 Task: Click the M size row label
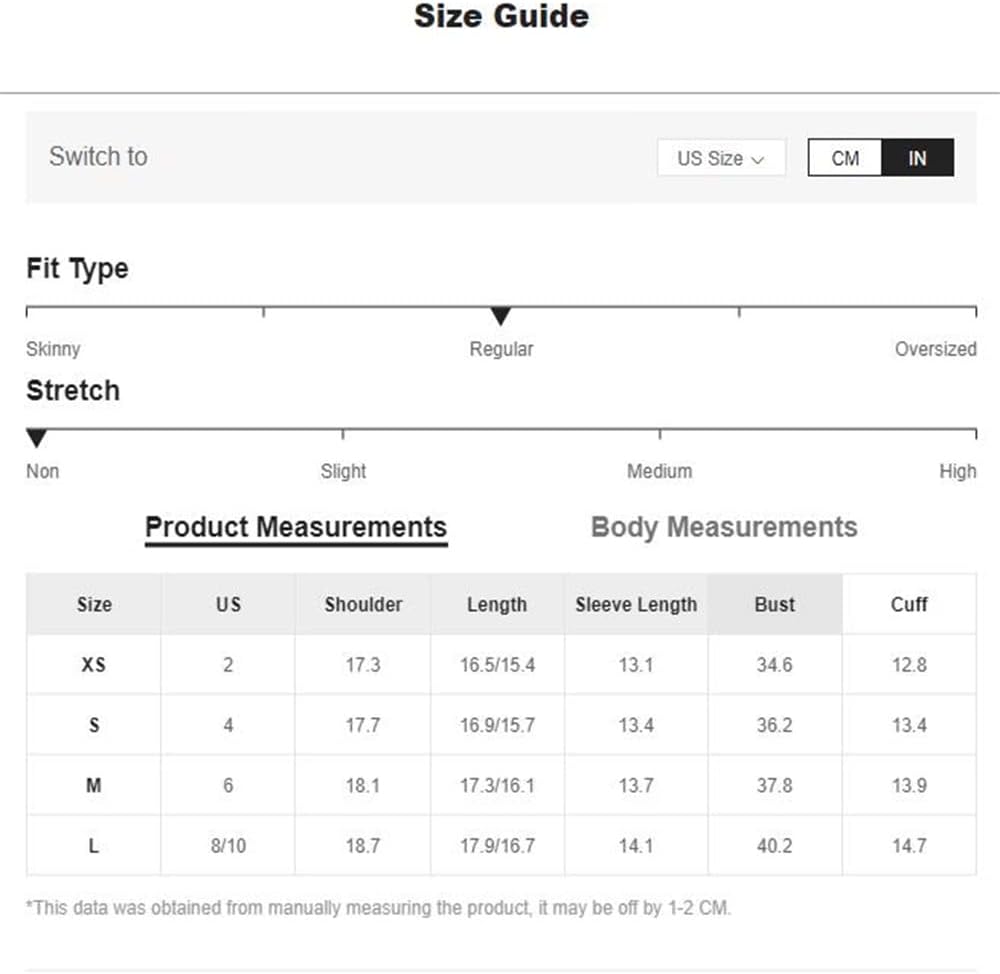tap(94, 785)
